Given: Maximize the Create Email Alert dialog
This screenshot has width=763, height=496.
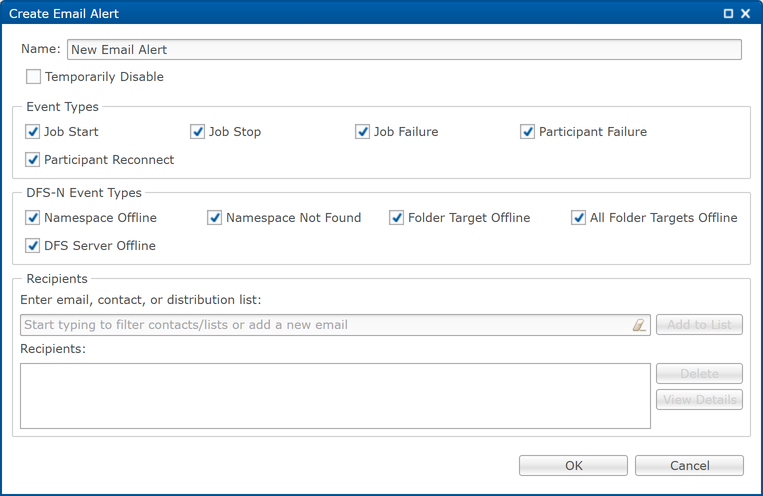Looking at the screenshot, I should pos(728,14).
